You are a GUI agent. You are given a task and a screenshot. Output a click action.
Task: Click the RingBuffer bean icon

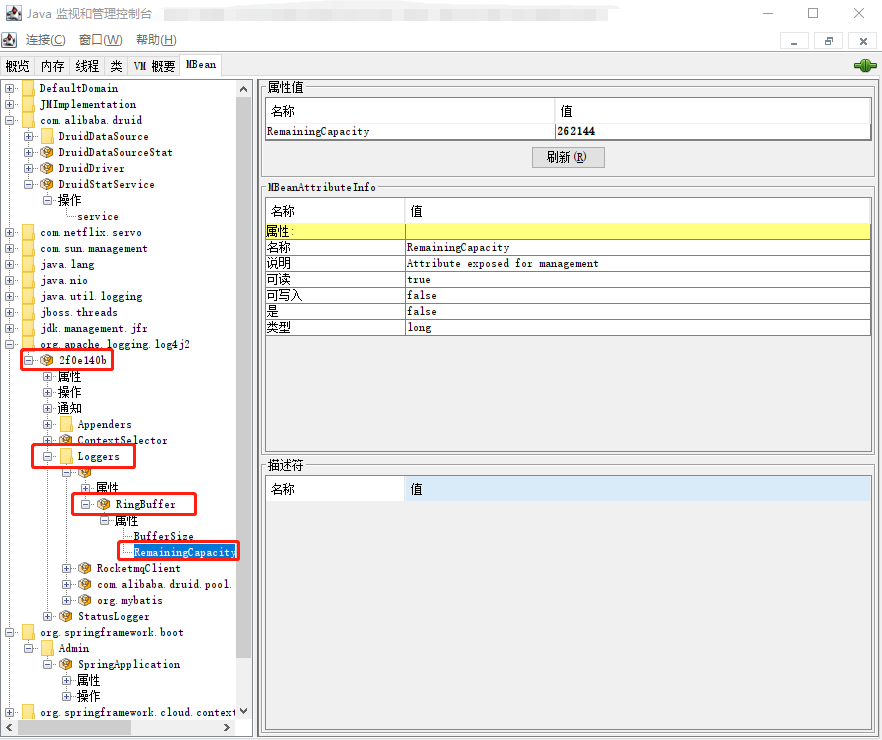tap(104, 504)
